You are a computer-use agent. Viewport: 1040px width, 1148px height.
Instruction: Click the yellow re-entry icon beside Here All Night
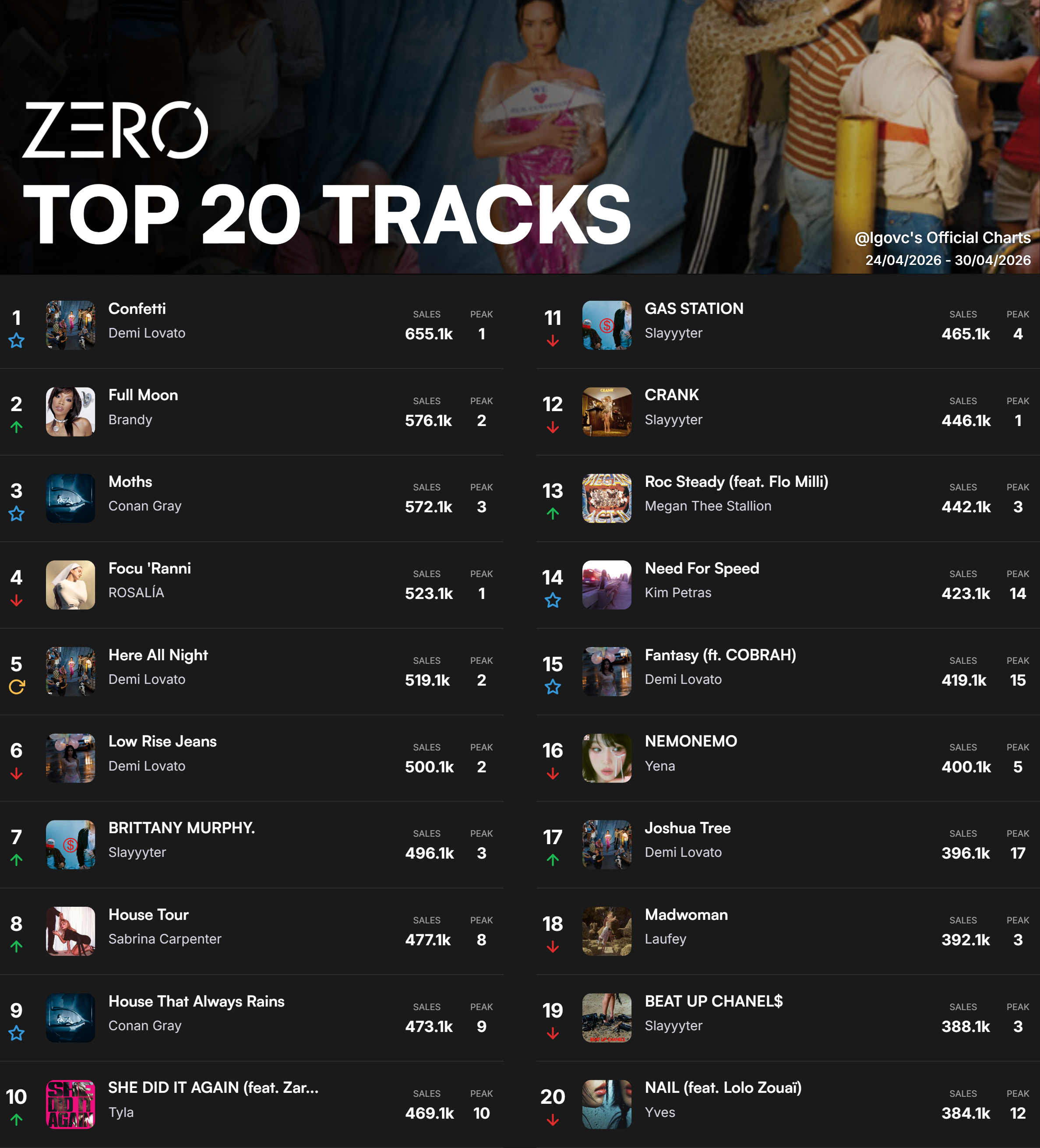tap(17, 687)
